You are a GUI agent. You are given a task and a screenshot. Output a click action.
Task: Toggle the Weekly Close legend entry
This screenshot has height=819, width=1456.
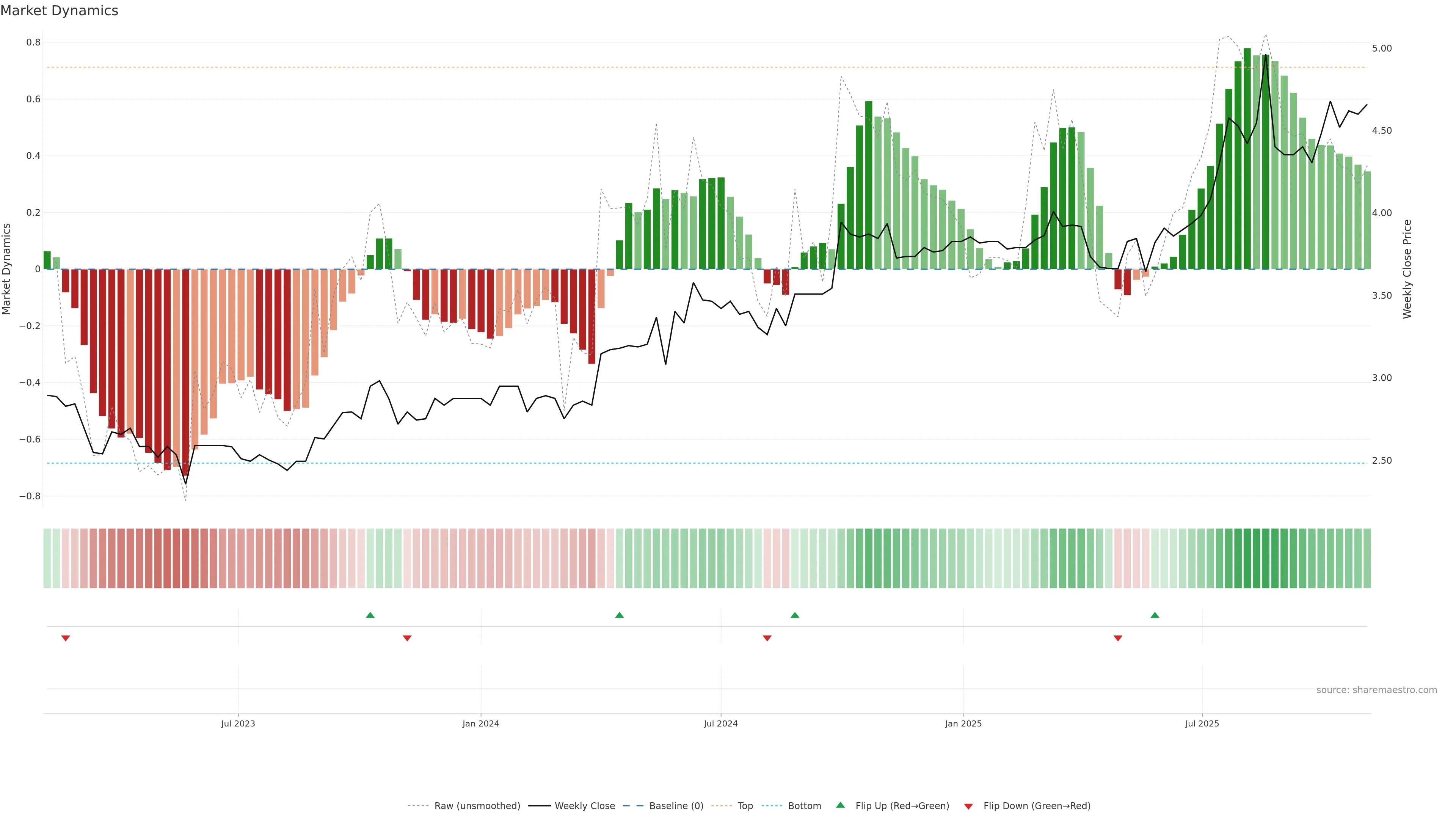coord(584,806)
